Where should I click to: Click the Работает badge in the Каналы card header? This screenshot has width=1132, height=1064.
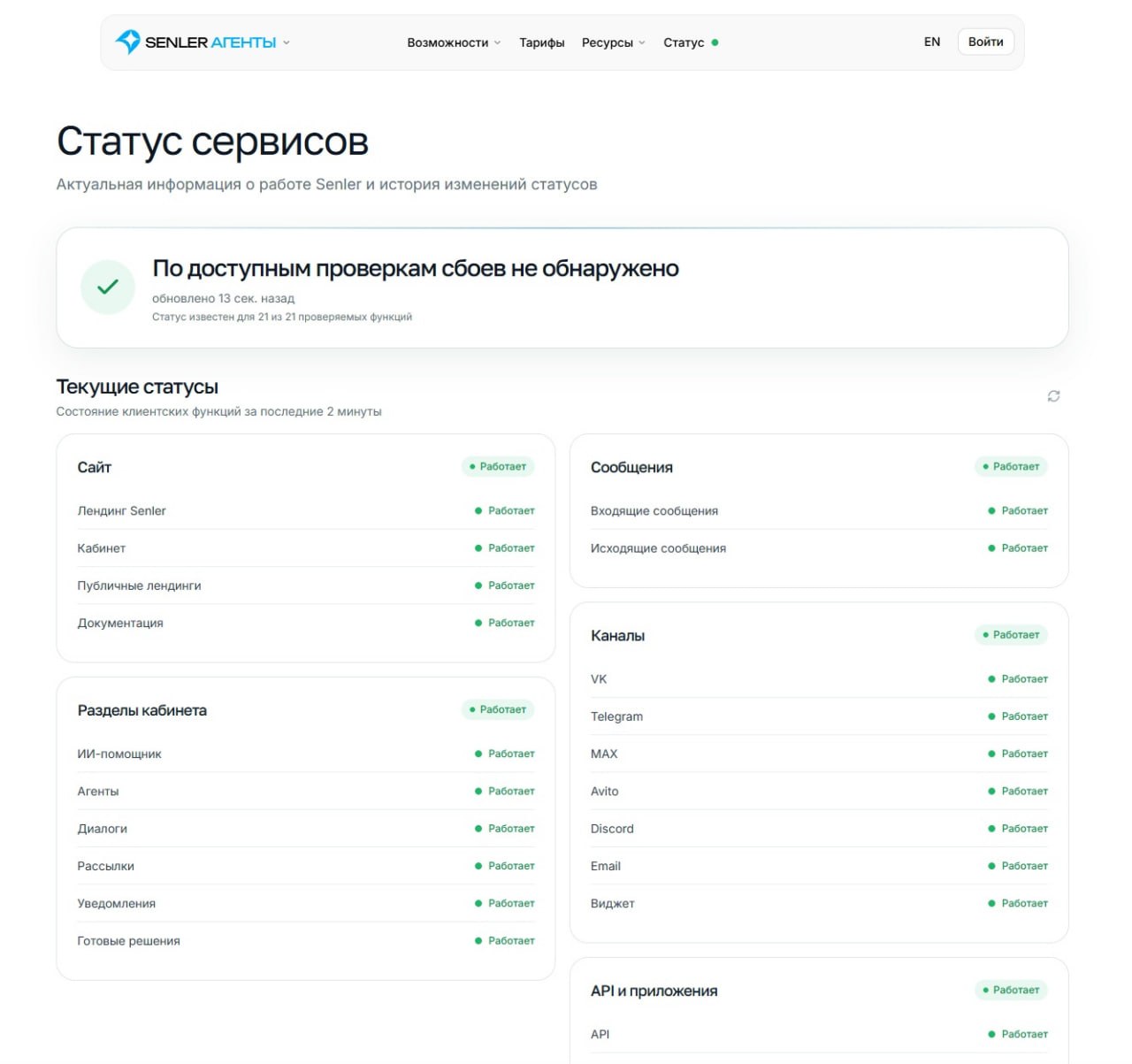(x=1011, y=634)
